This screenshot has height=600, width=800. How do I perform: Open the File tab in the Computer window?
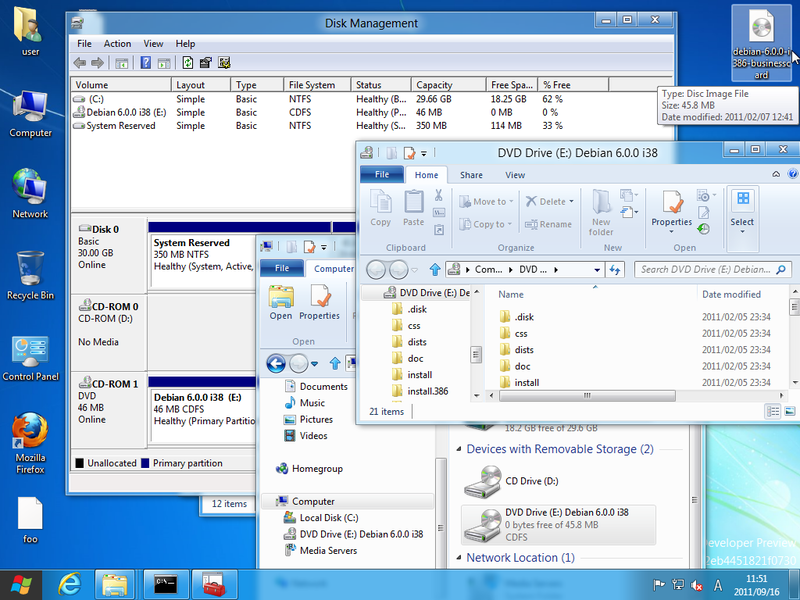[x=282, y=268]
